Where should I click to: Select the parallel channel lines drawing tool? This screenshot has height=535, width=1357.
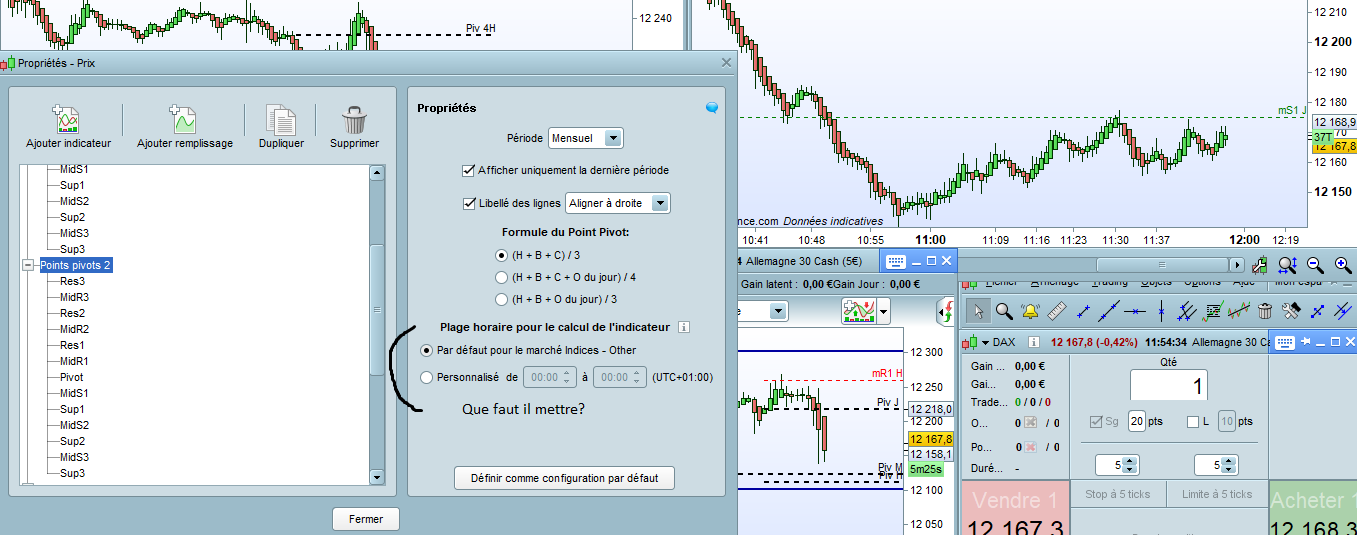[x=1187, y=311]
